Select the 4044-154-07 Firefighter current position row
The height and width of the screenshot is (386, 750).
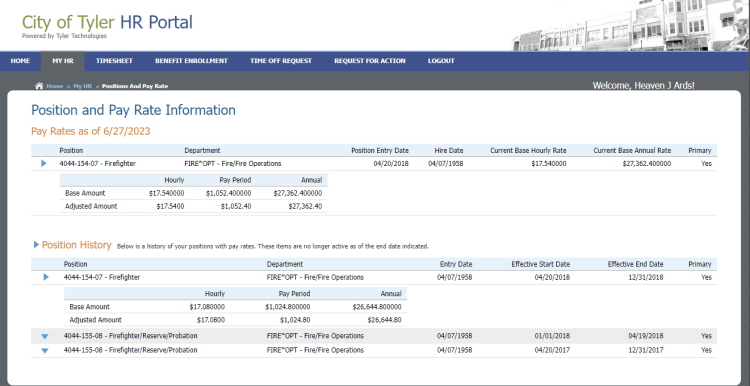(x=374, y=164)
